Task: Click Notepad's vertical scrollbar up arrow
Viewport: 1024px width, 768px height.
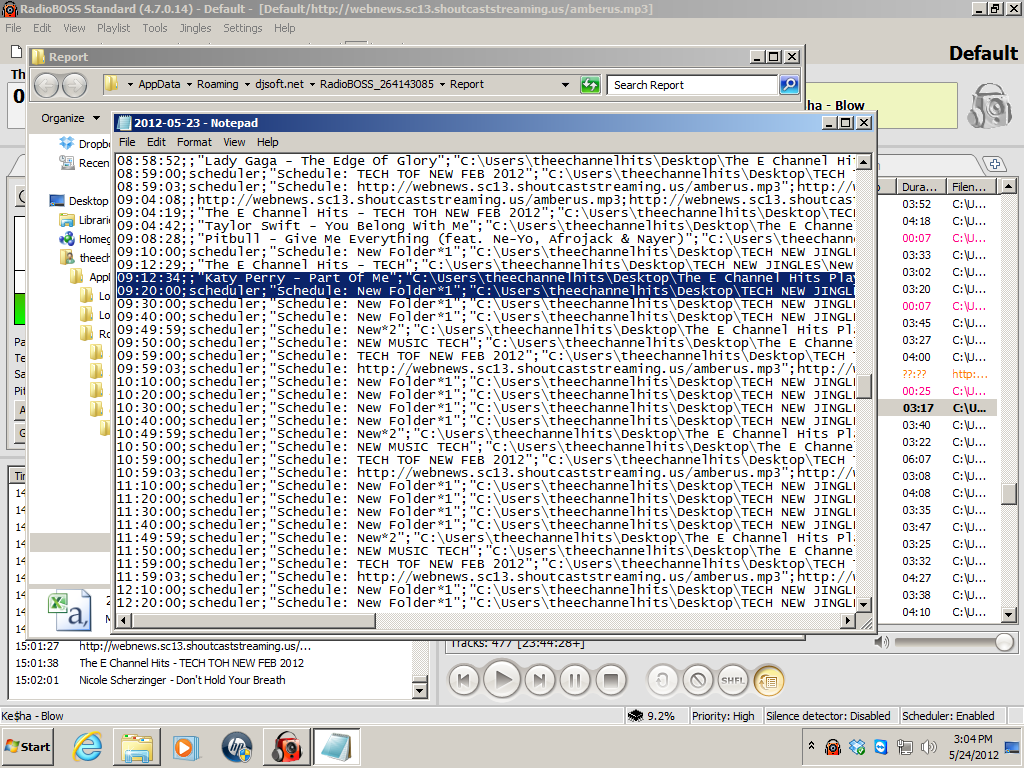Action: pyautogui.click(x=863, y=162)
